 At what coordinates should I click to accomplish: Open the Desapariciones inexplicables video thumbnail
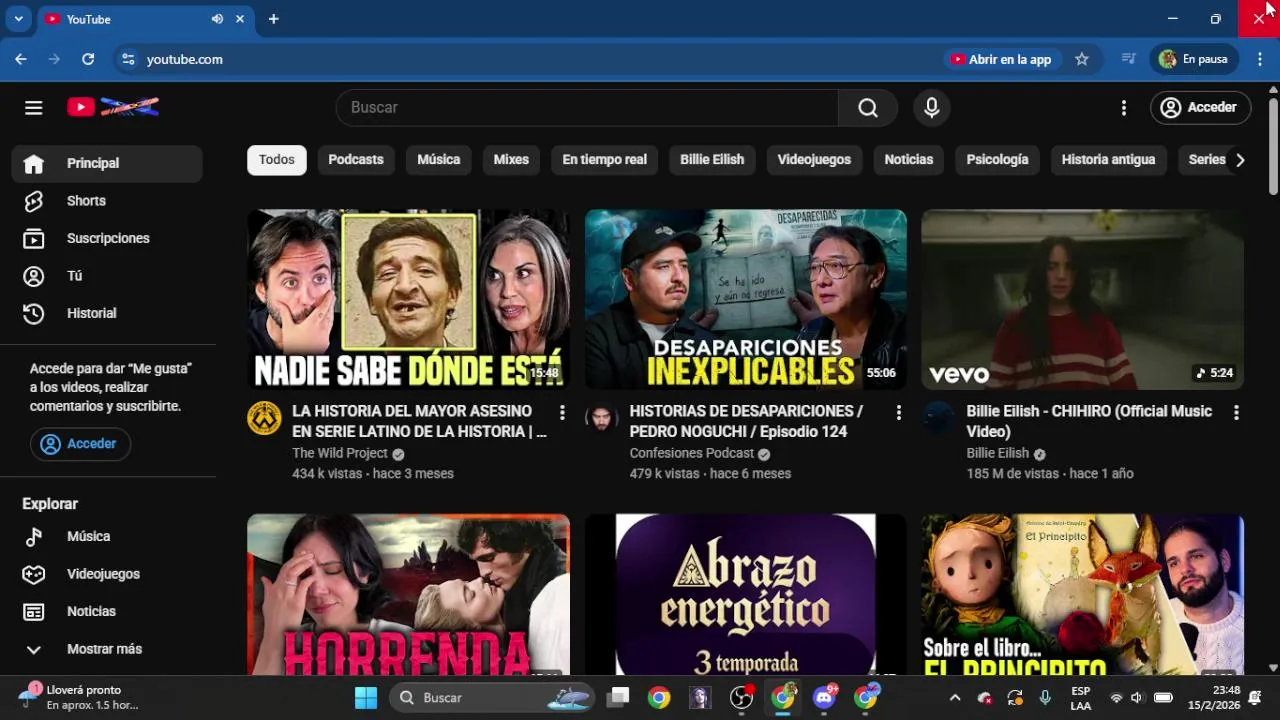[x=746, y=299]
